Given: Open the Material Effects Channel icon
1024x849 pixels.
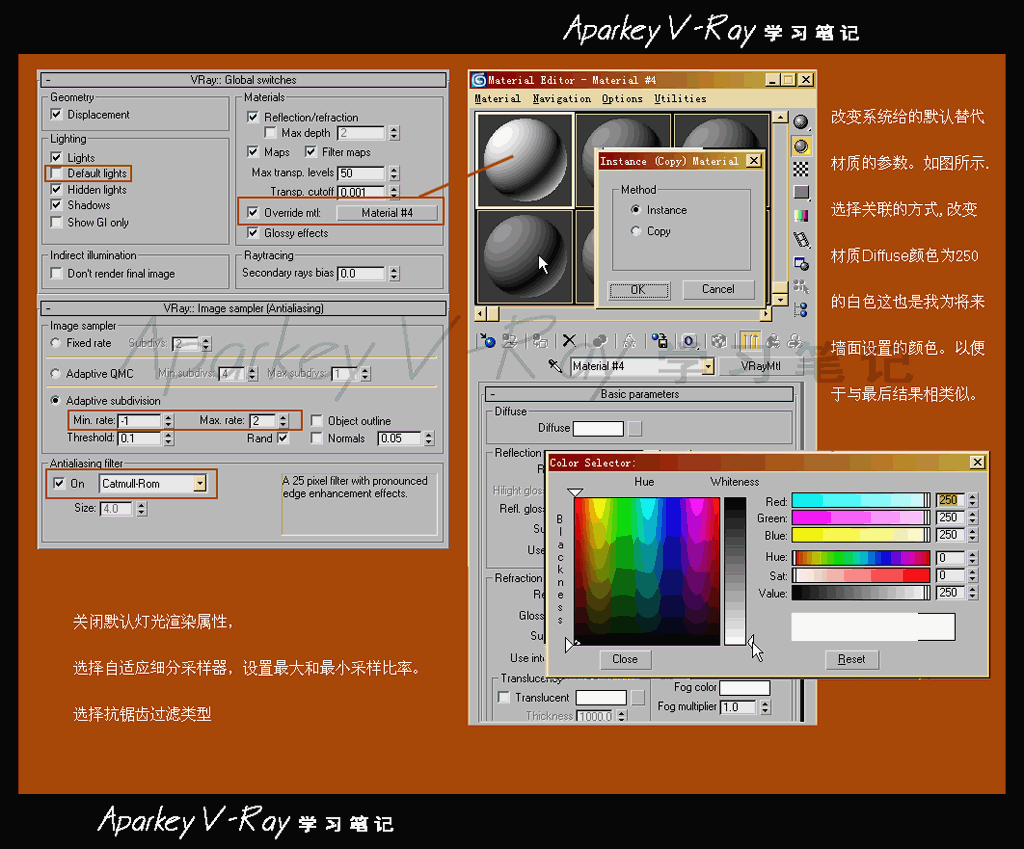Looking at the screenshot, I should [689, 340].
